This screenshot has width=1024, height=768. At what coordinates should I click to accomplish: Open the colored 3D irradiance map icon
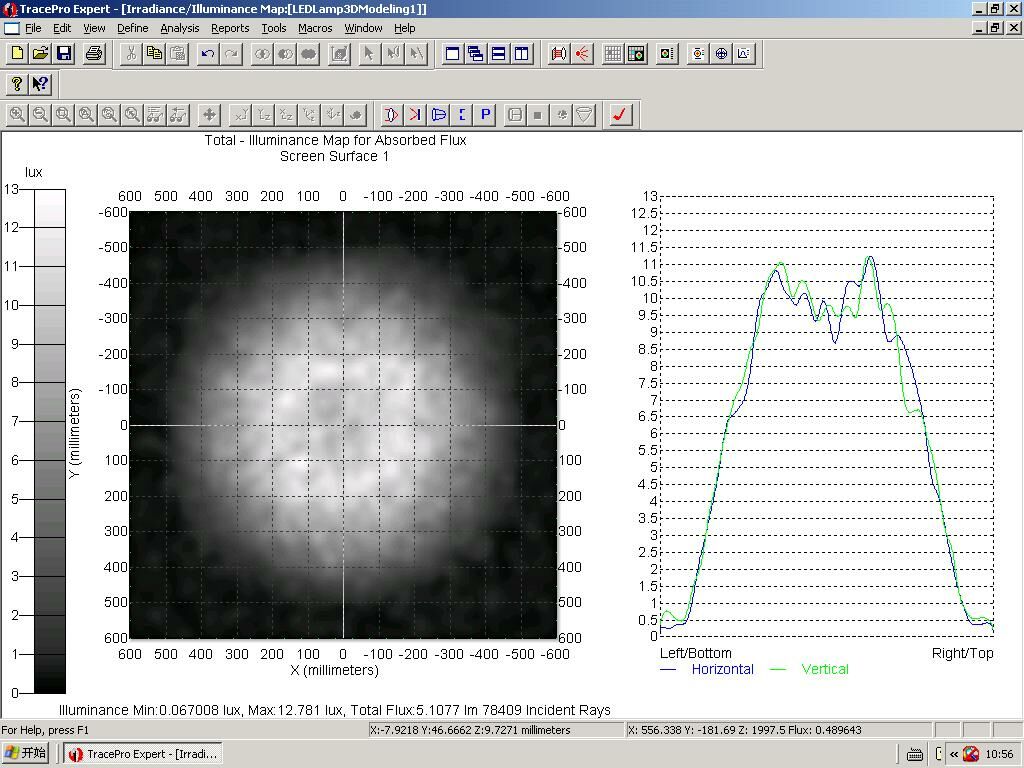pos(635,54)
